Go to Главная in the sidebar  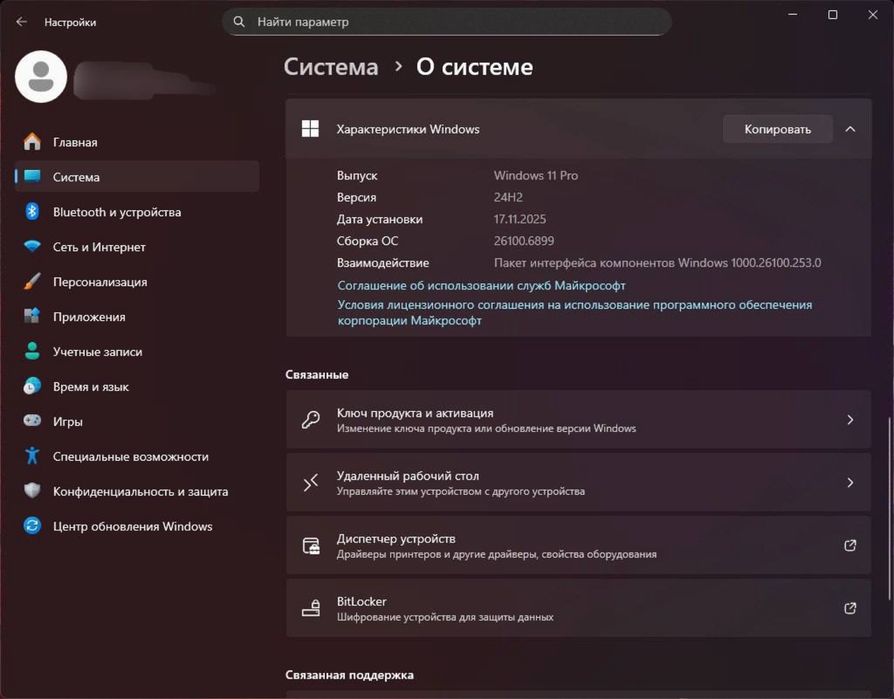click(137, 142)
